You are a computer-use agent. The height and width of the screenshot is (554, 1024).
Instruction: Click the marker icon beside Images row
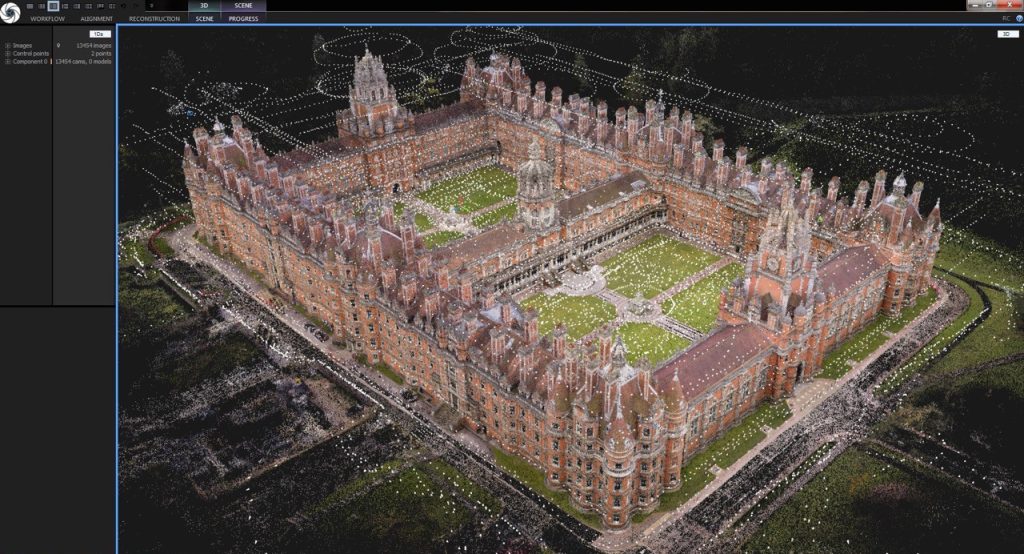(x=58, y=45)
